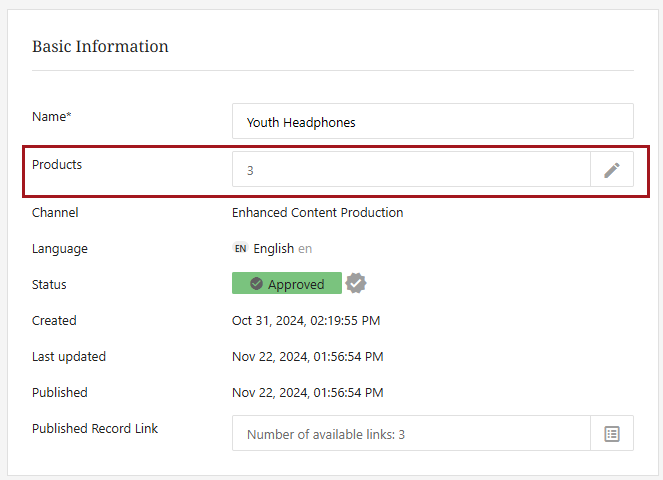Click the Products field showing 3
The height and width of the screenshot is (480, 663).
click(411, 170)
